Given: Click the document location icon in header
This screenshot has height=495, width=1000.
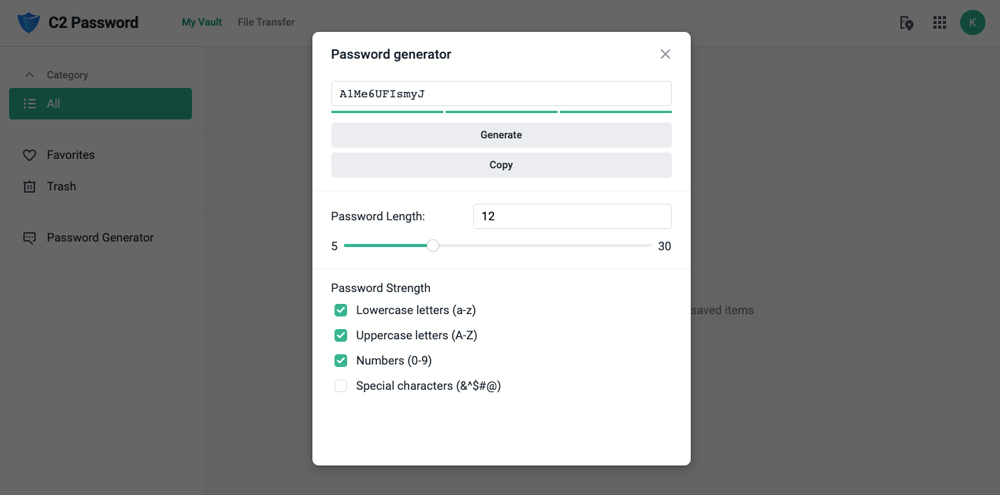Looking at the screenshot, I should [906, 23].
